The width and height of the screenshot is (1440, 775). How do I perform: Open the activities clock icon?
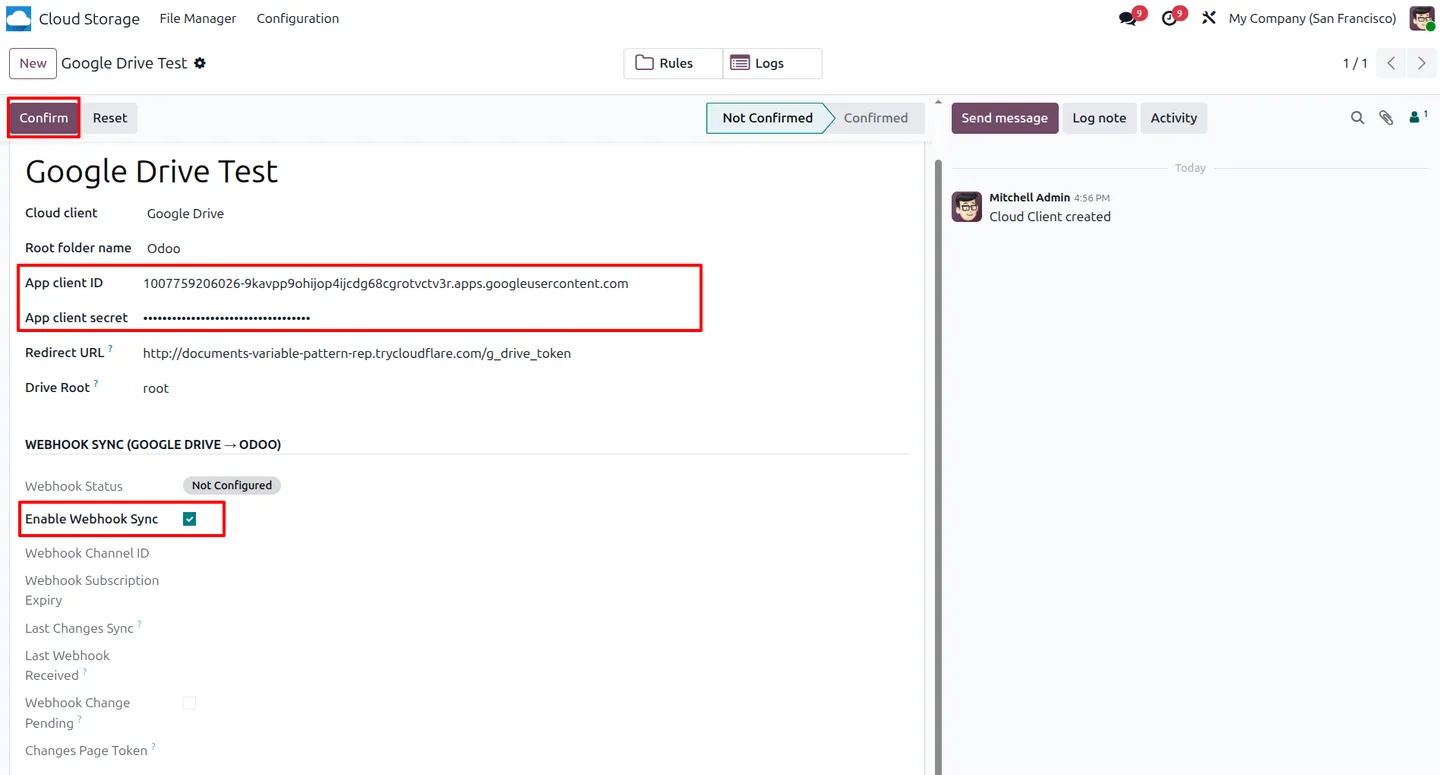tap(1170, 19)
